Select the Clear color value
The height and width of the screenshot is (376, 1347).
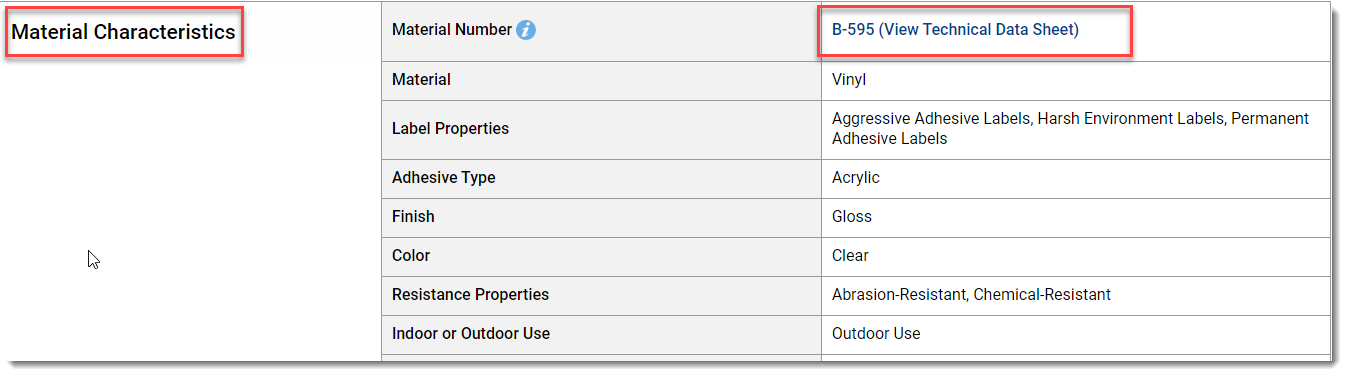tap(850, 256)
